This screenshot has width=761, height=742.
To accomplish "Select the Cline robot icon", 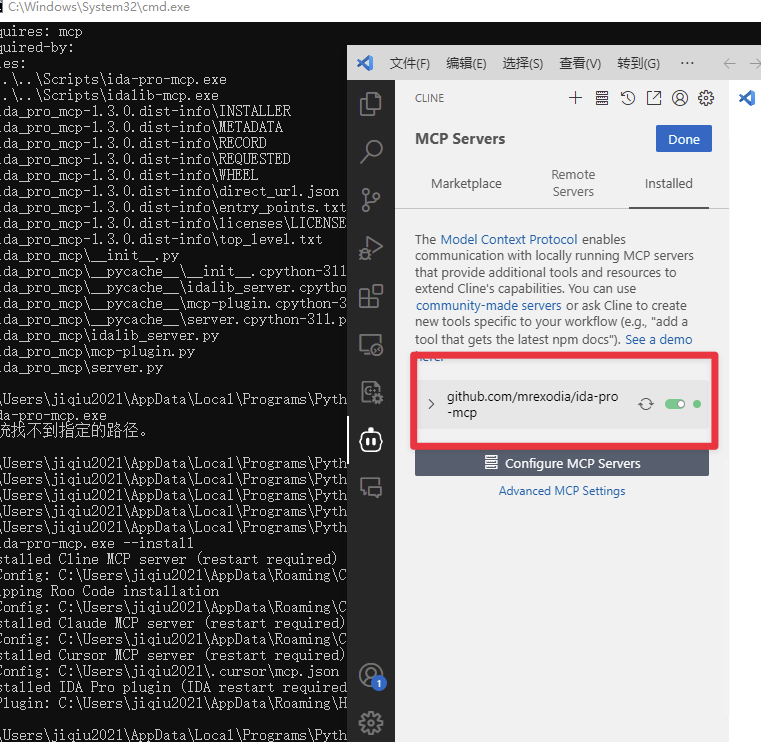I will 371,440.
